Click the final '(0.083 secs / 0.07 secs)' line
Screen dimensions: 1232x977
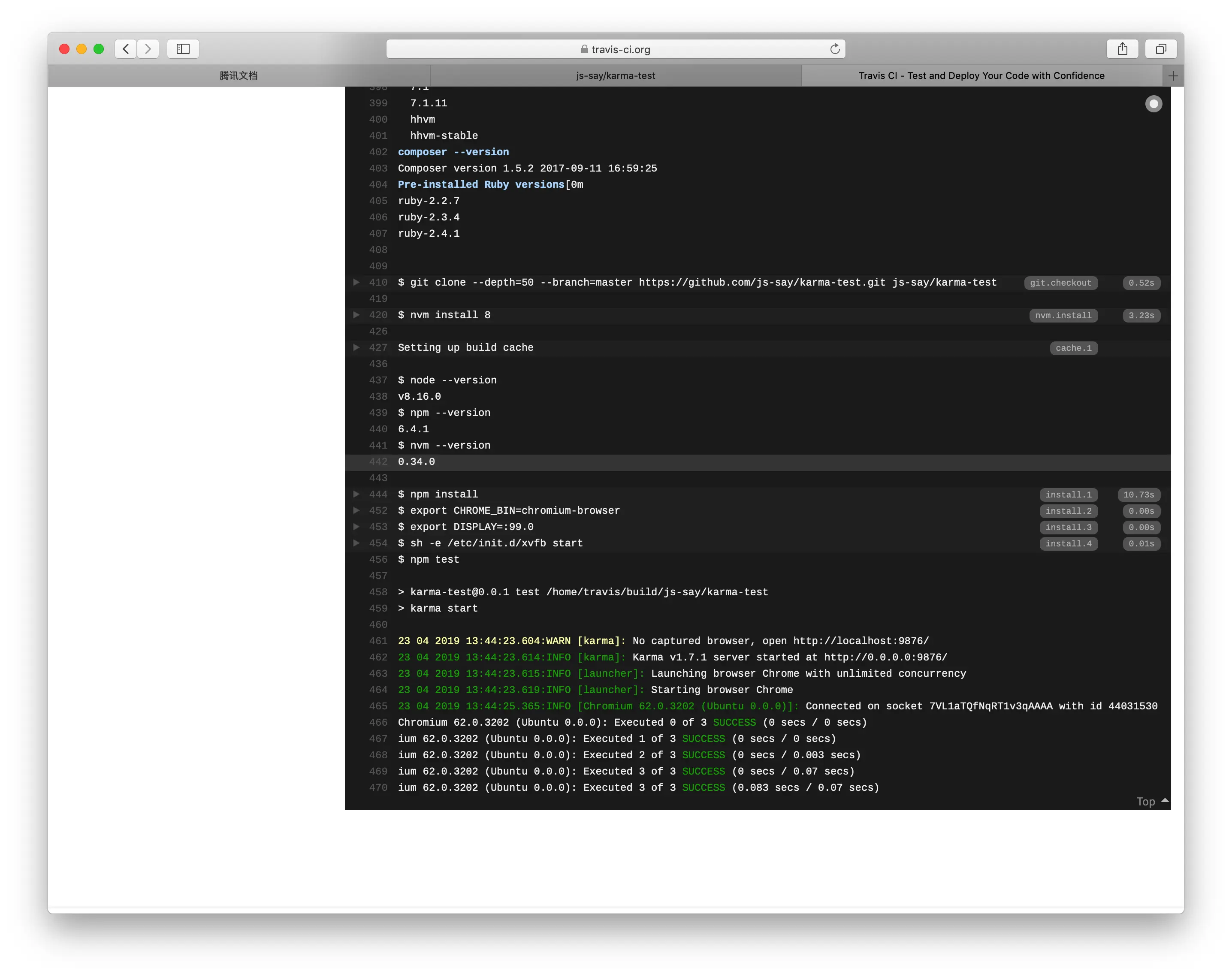pos(638,787)
